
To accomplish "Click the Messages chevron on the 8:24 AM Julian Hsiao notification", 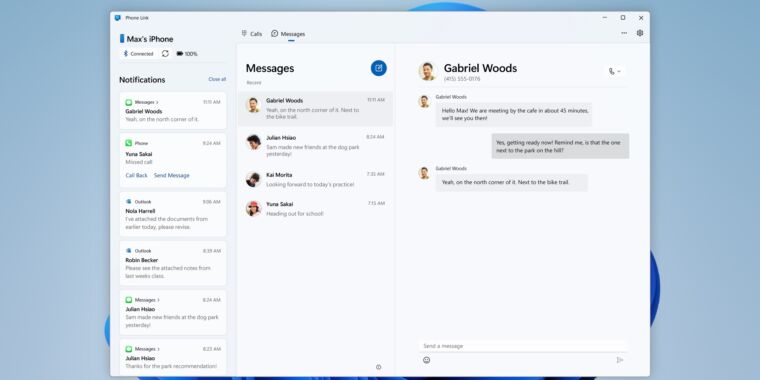I will tap(157, 300).
